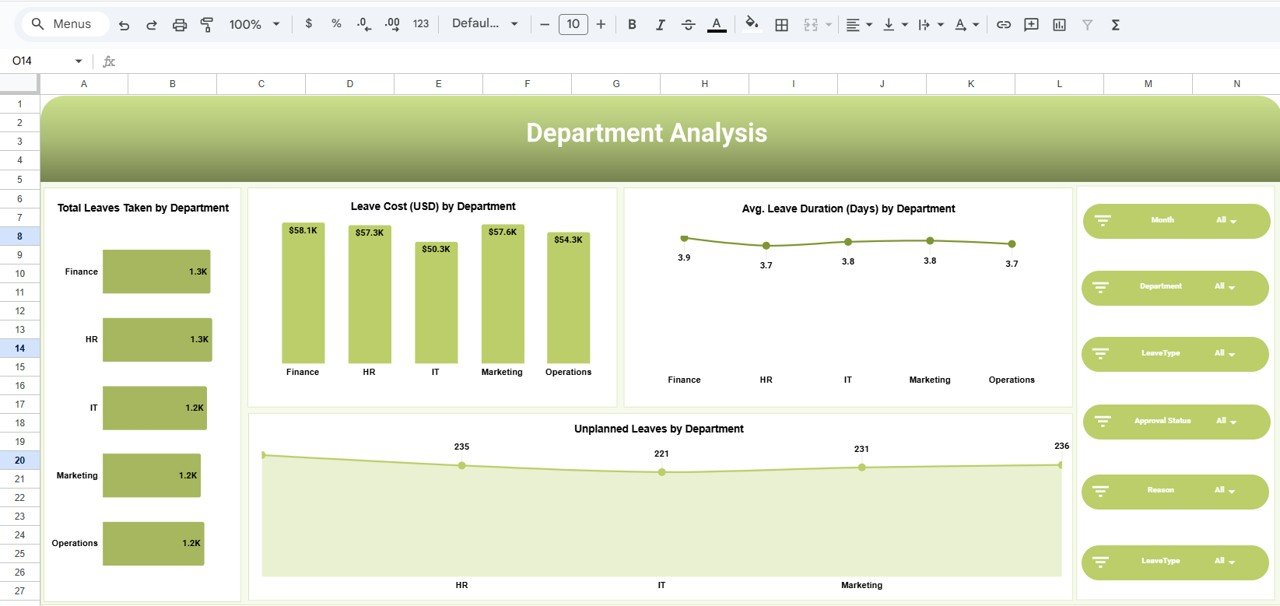The height and width of the screenshot is (606, 1280).
Task: Click the Create a filter icon
Action: point(1086,24)
